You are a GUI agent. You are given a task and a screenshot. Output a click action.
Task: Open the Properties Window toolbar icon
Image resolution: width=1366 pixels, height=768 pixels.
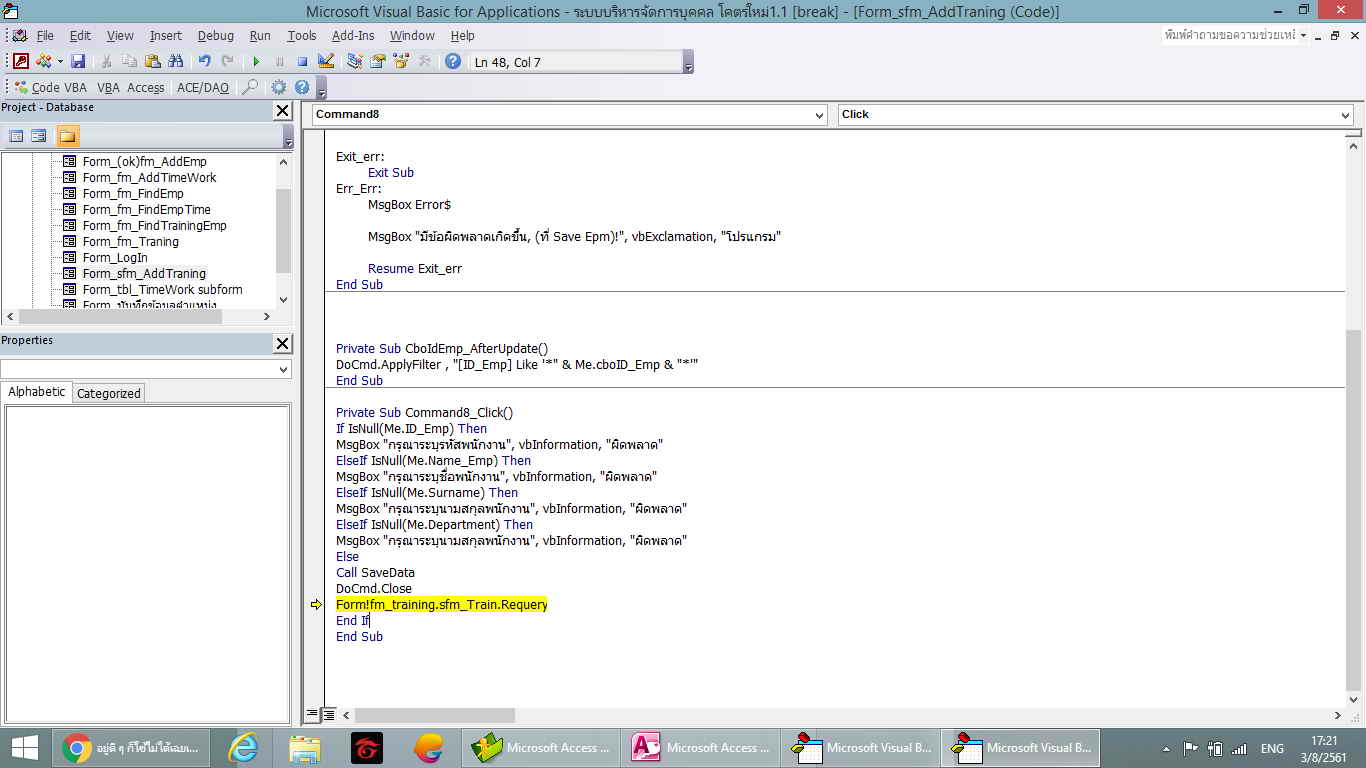click(377, 62)
